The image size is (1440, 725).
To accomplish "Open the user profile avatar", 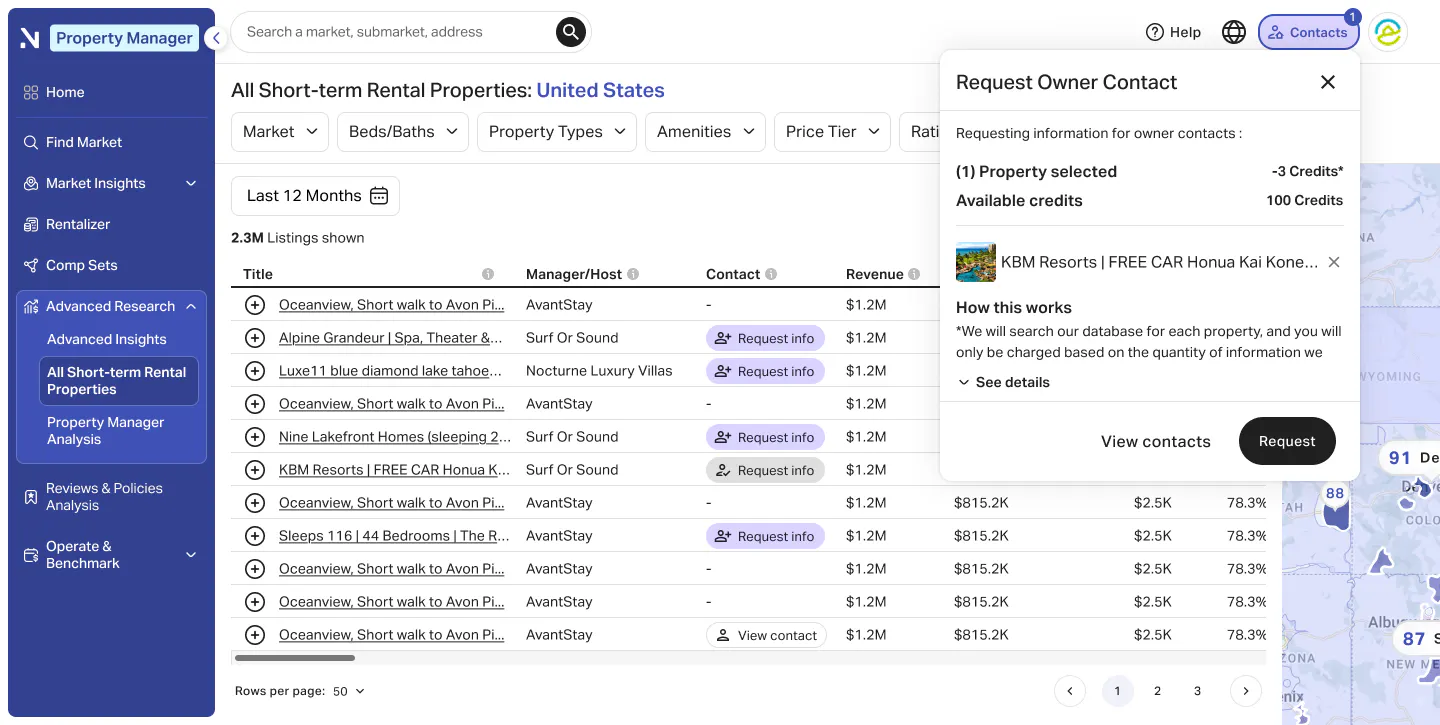I will 1388,32.
